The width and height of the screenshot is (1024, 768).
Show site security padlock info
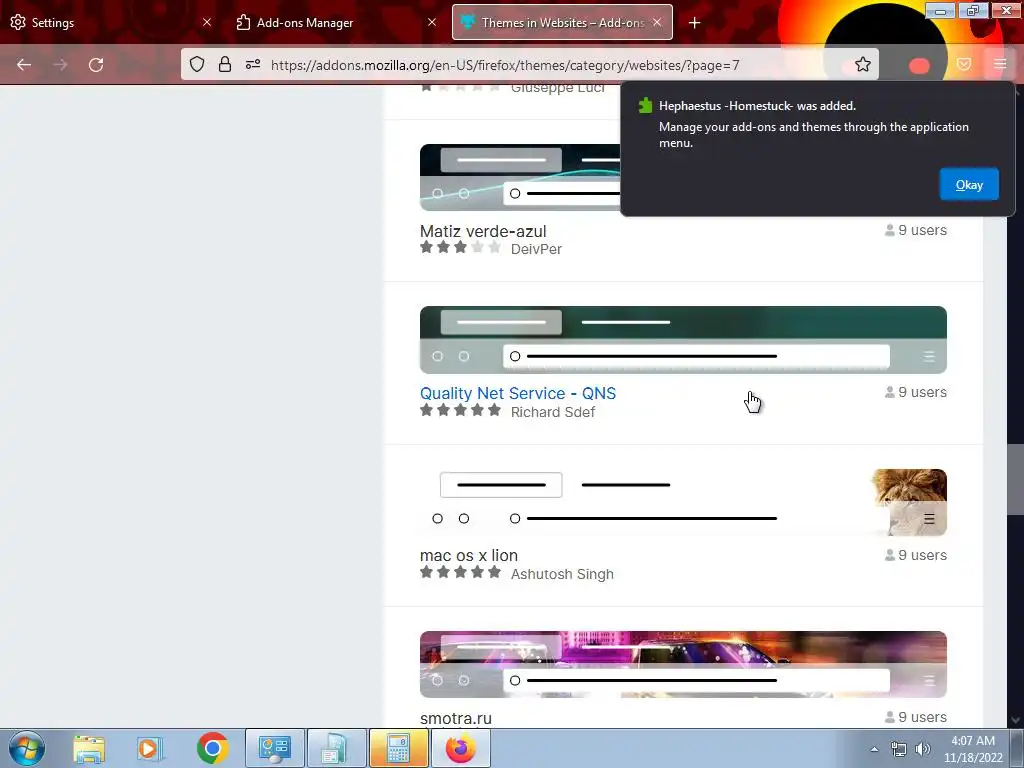[x=225, y=64]
